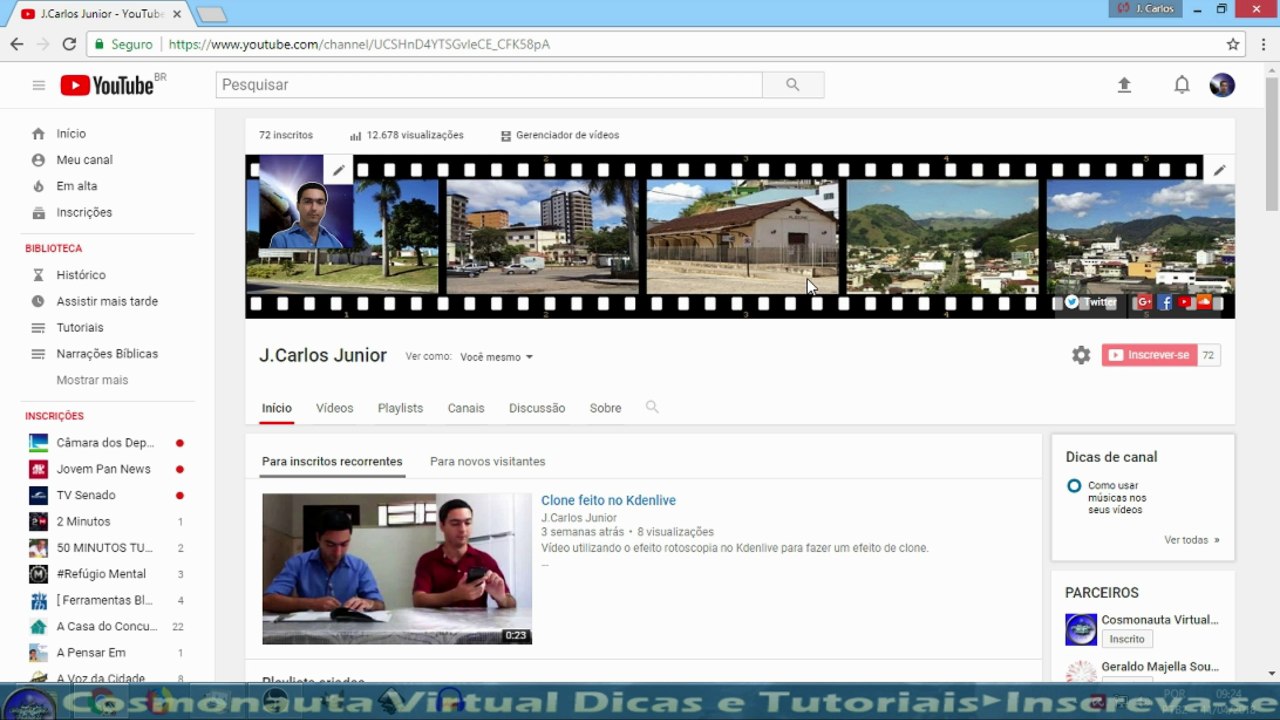Click the home icon beside sidebar Início
1280x720 pixels.
point(38,134)
